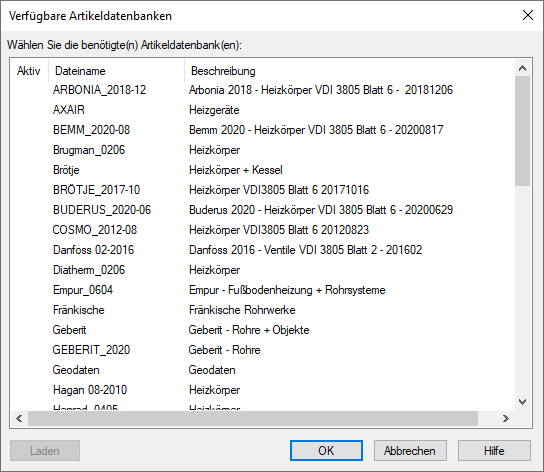Select the Empur_0604 entry

point(83,290)
